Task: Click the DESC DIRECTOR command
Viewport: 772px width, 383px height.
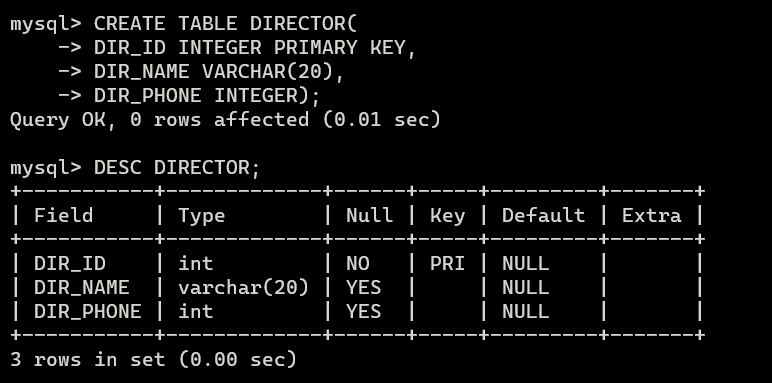Action: (x=177, y=168)
